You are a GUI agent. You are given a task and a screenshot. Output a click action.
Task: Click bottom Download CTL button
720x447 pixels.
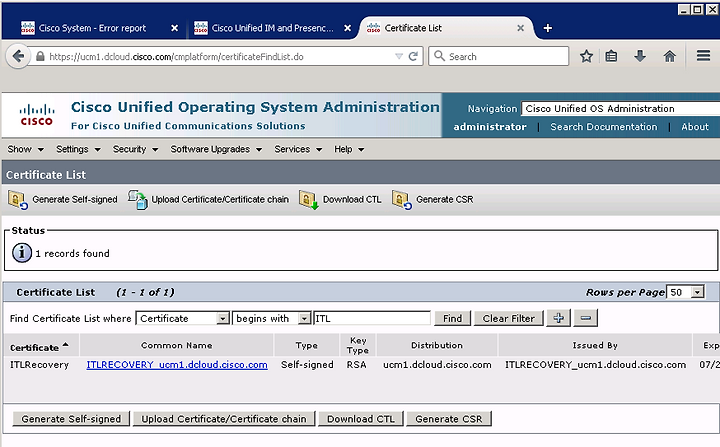360,419
